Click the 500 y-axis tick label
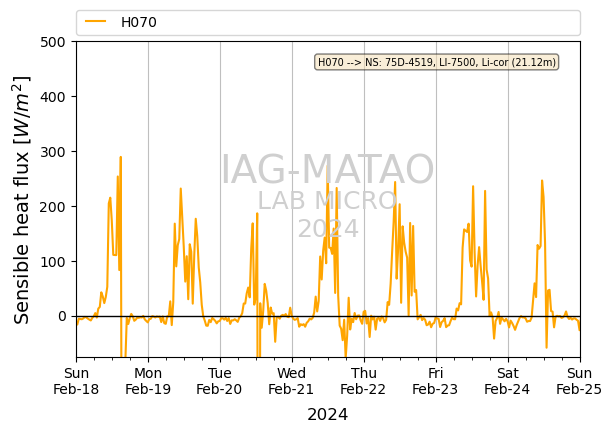613x433 pixels. click(x=53, y=42)
